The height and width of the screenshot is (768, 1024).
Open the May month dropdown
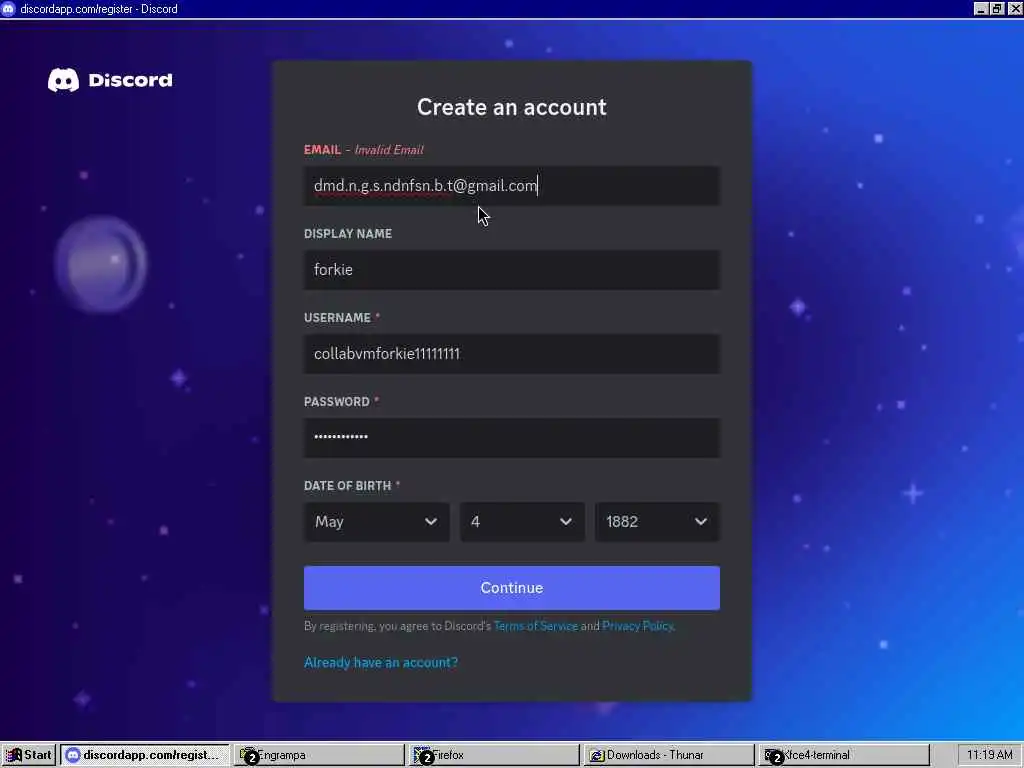[x=376, y=522]
